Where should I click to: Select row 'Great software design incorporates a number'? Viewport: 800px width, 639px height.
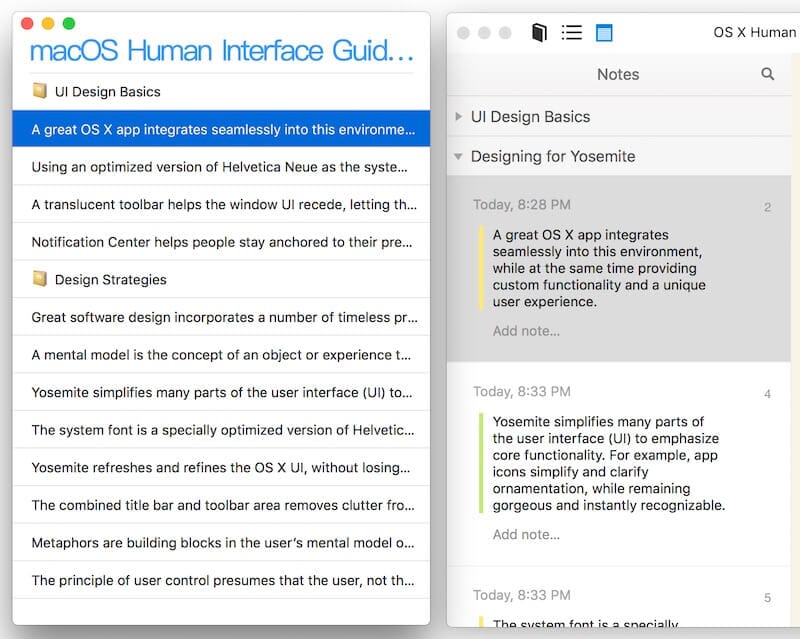point(221,317)
